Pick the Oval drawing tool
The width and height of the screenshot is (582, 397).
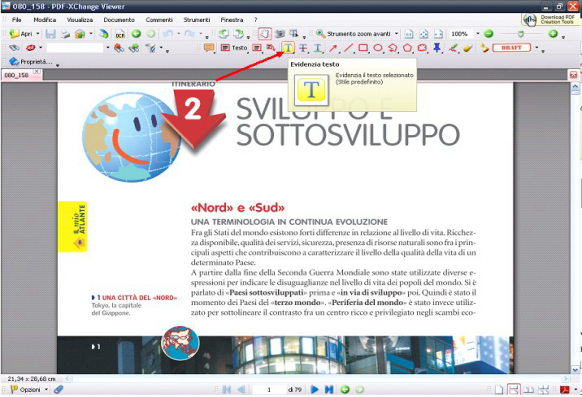[x=378, y=48]
